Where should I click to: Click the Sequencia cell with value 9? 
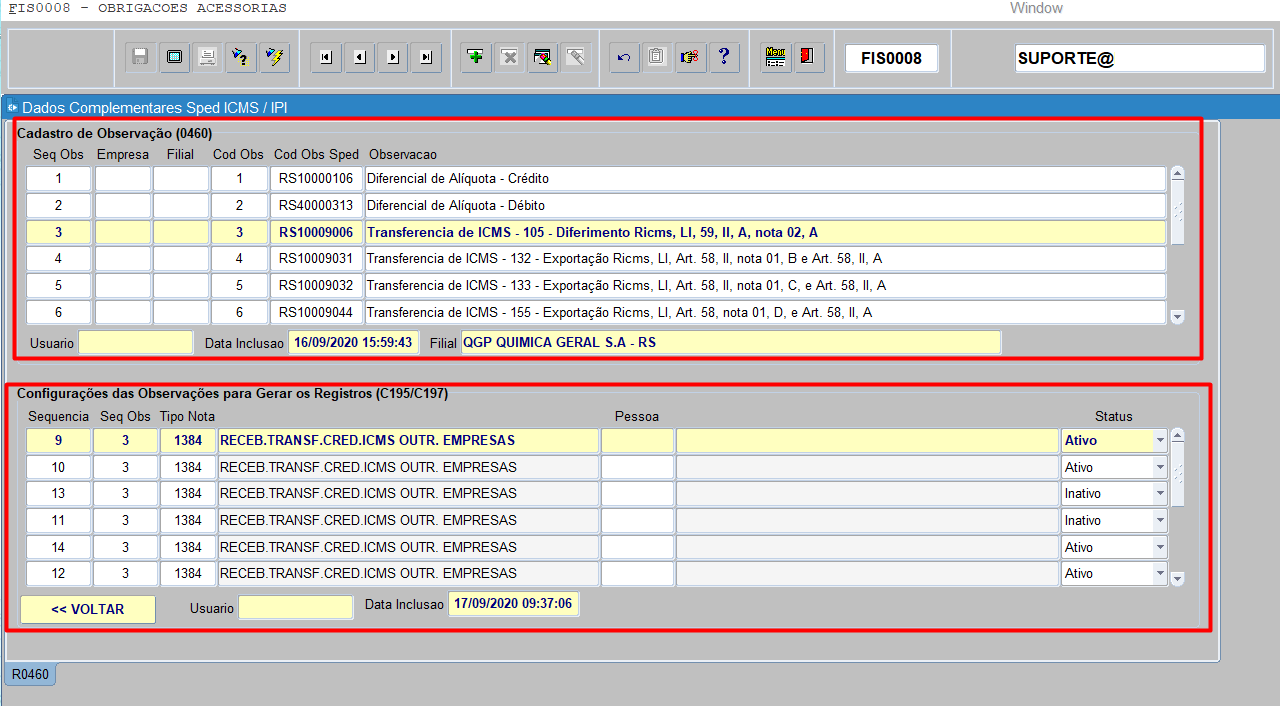point(58,440)
